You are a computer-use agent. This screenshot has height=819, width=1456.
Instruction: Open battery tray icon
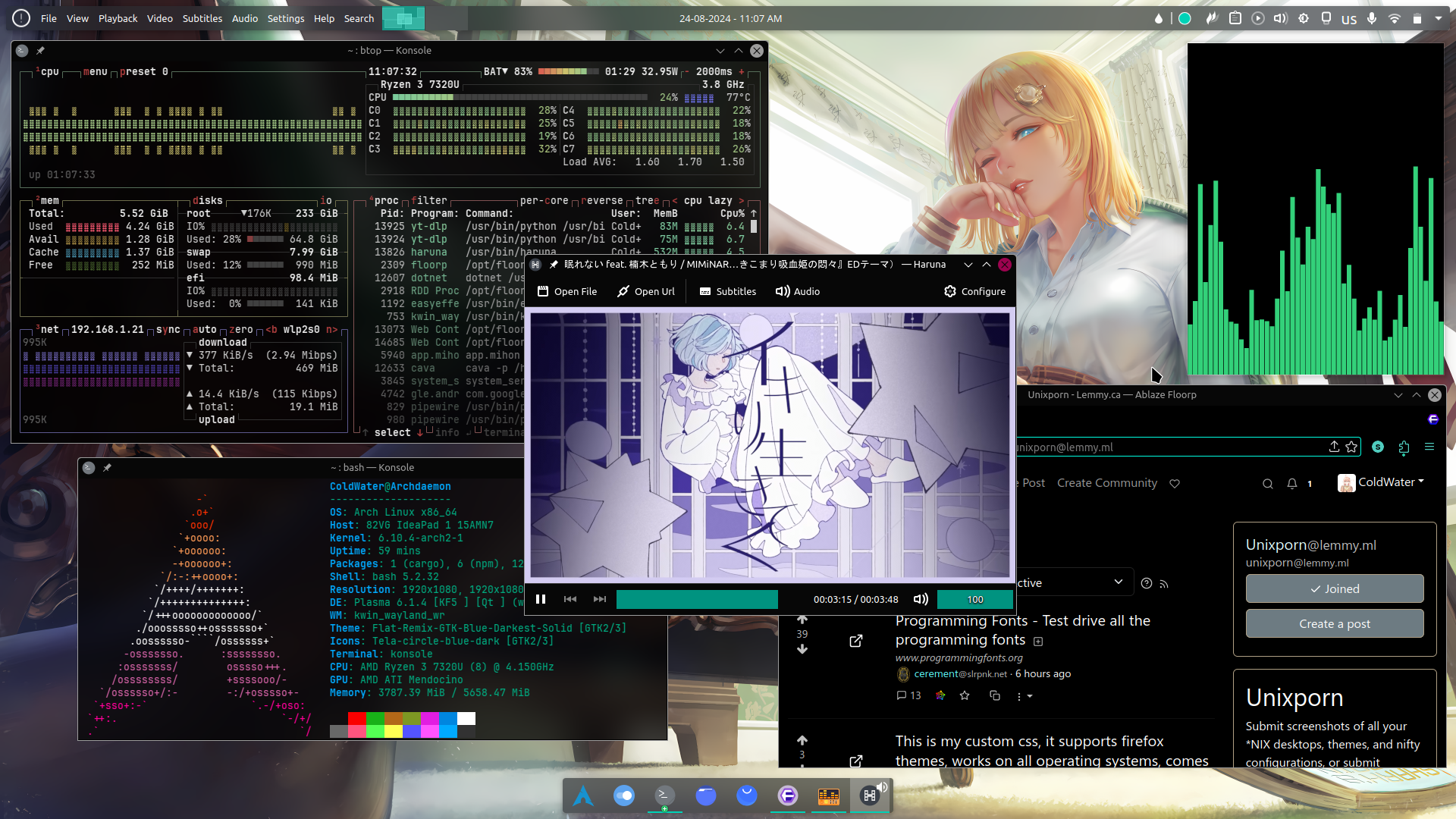click(1417, 18)
